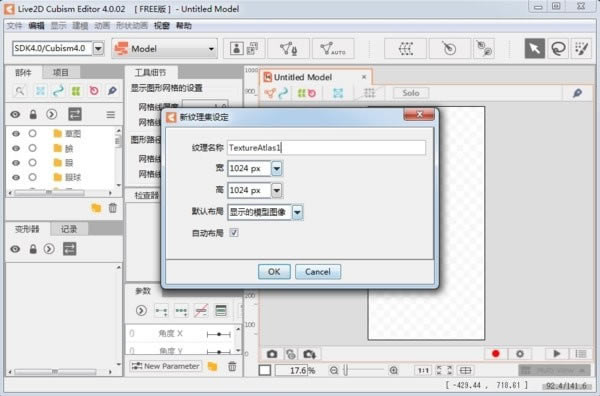Toggle visibility of 眼 folder

tap(16, 163)
